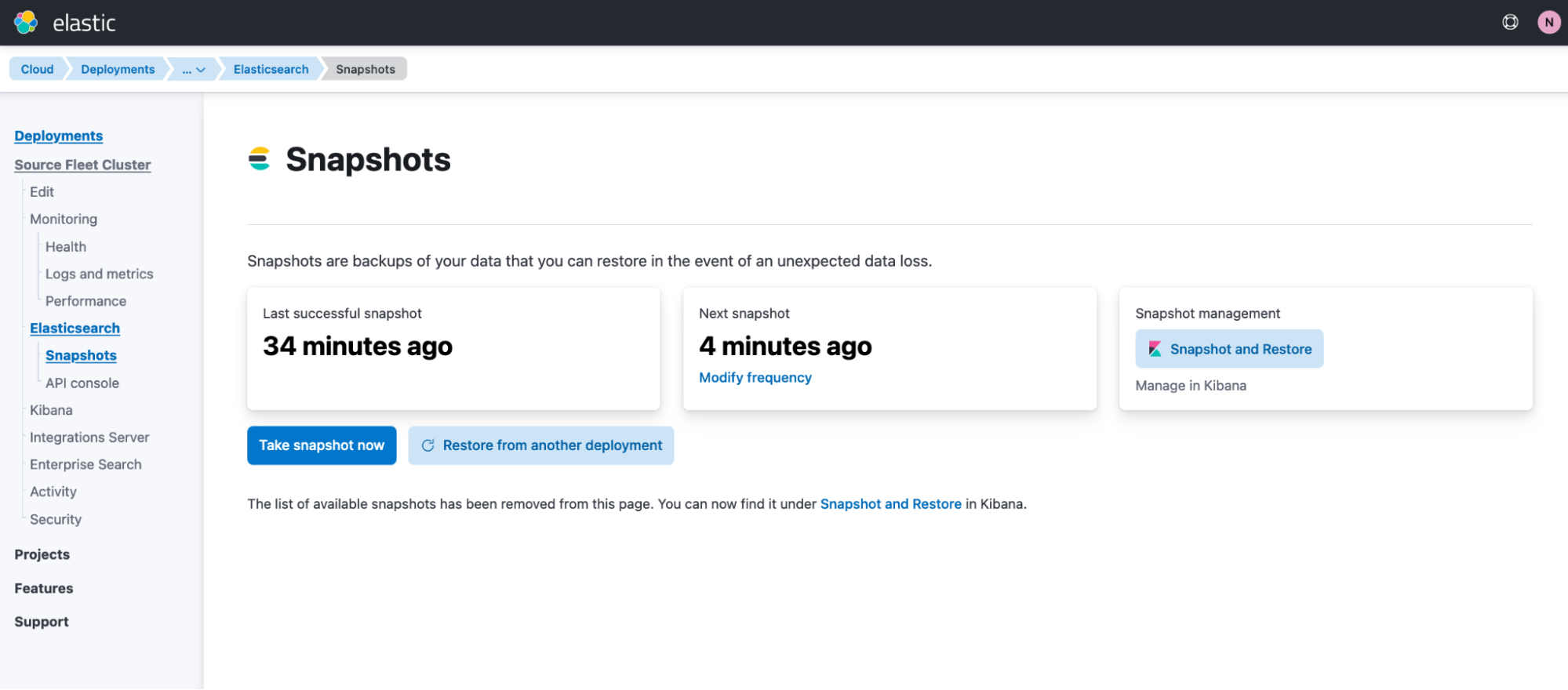Screen dimensions: 1568x690
Task: Open Modify frequency link
Action: tap(755, 377)
